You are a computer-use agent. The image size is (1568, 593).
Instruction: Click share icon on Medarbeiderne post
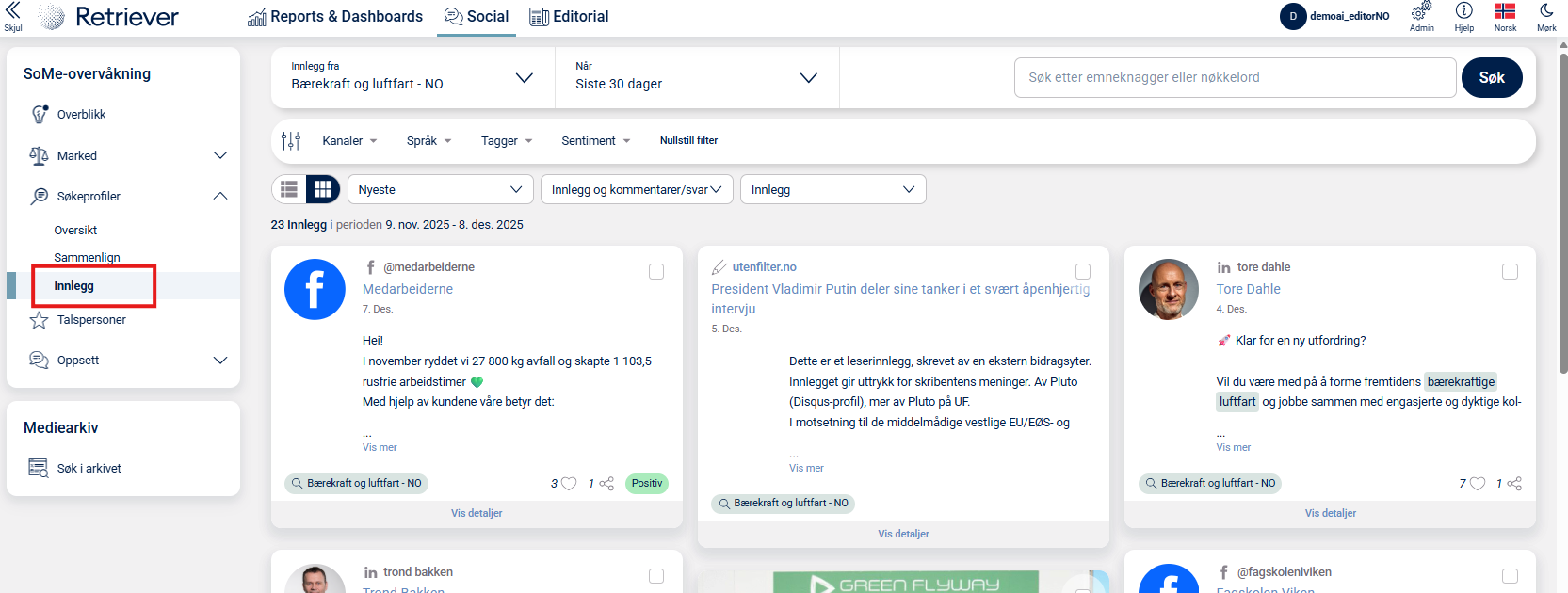606,484
